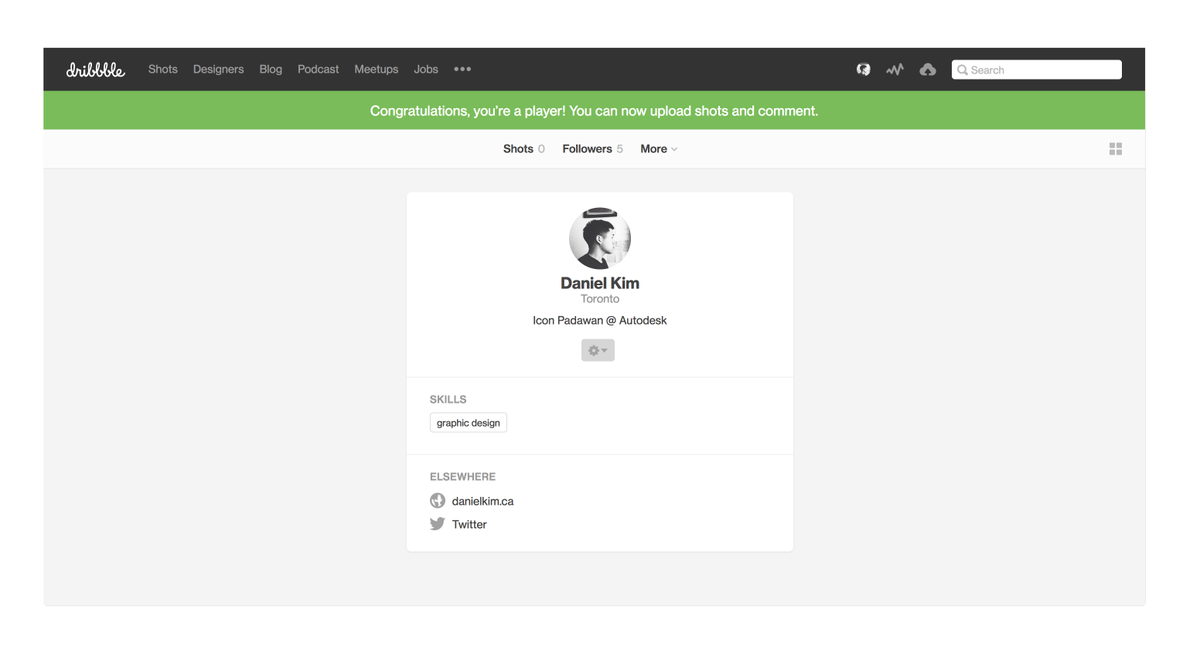Click the Toronto location link
Screen dimensions: 1200x647
pos(600,299)
